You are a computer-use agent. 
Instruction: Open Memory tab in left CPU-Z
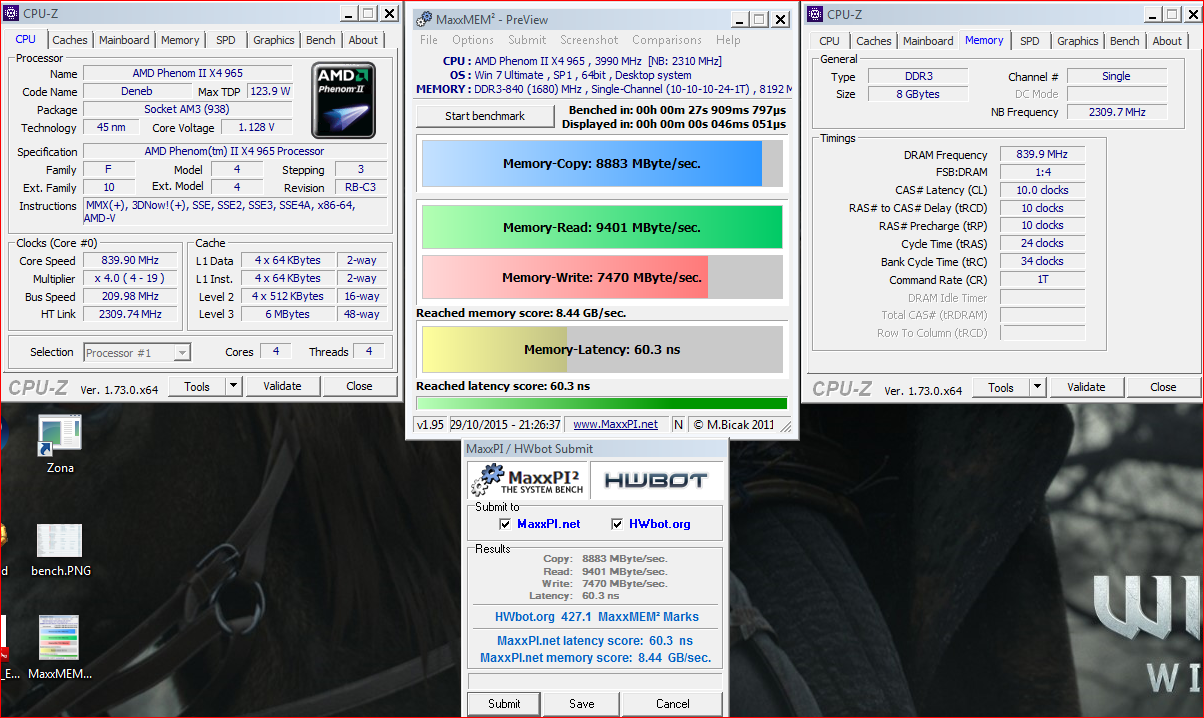(180, 40)
